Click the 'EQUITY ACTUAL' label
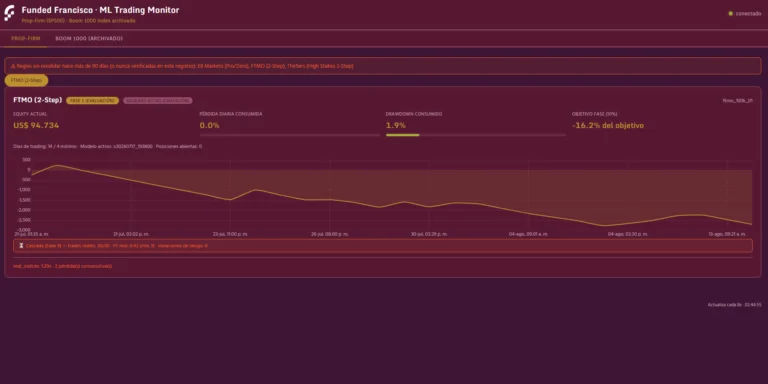This screenshot has width=768, height=384. click(30, 114)
